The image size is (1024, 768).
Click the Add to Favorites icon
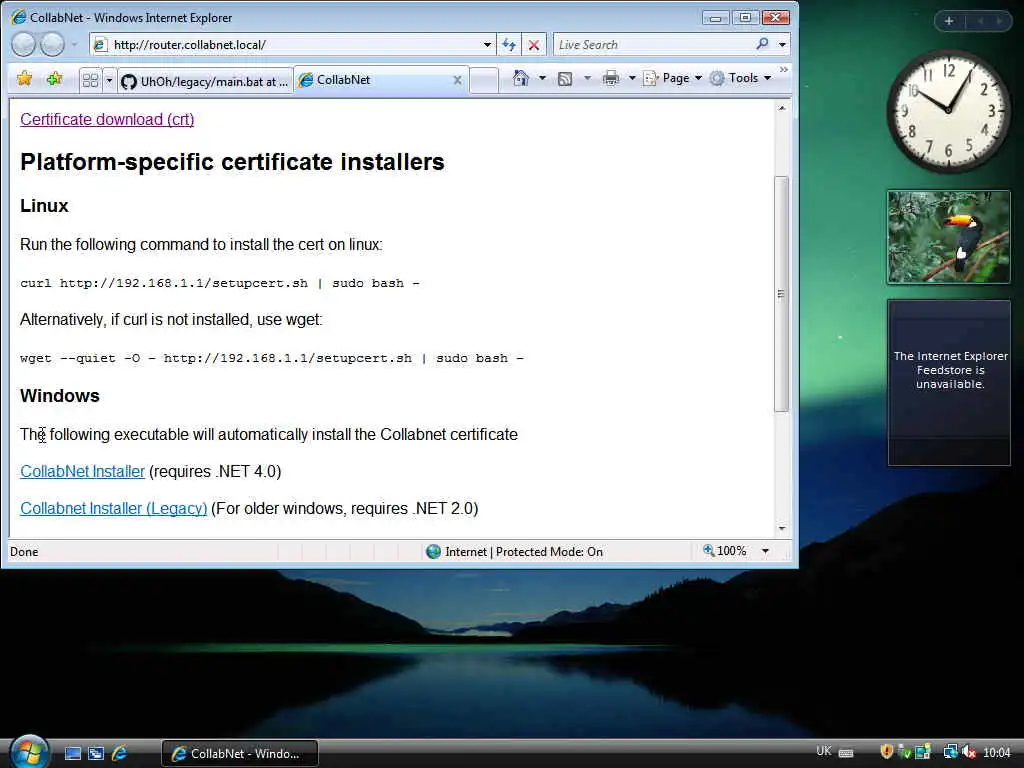54,79
